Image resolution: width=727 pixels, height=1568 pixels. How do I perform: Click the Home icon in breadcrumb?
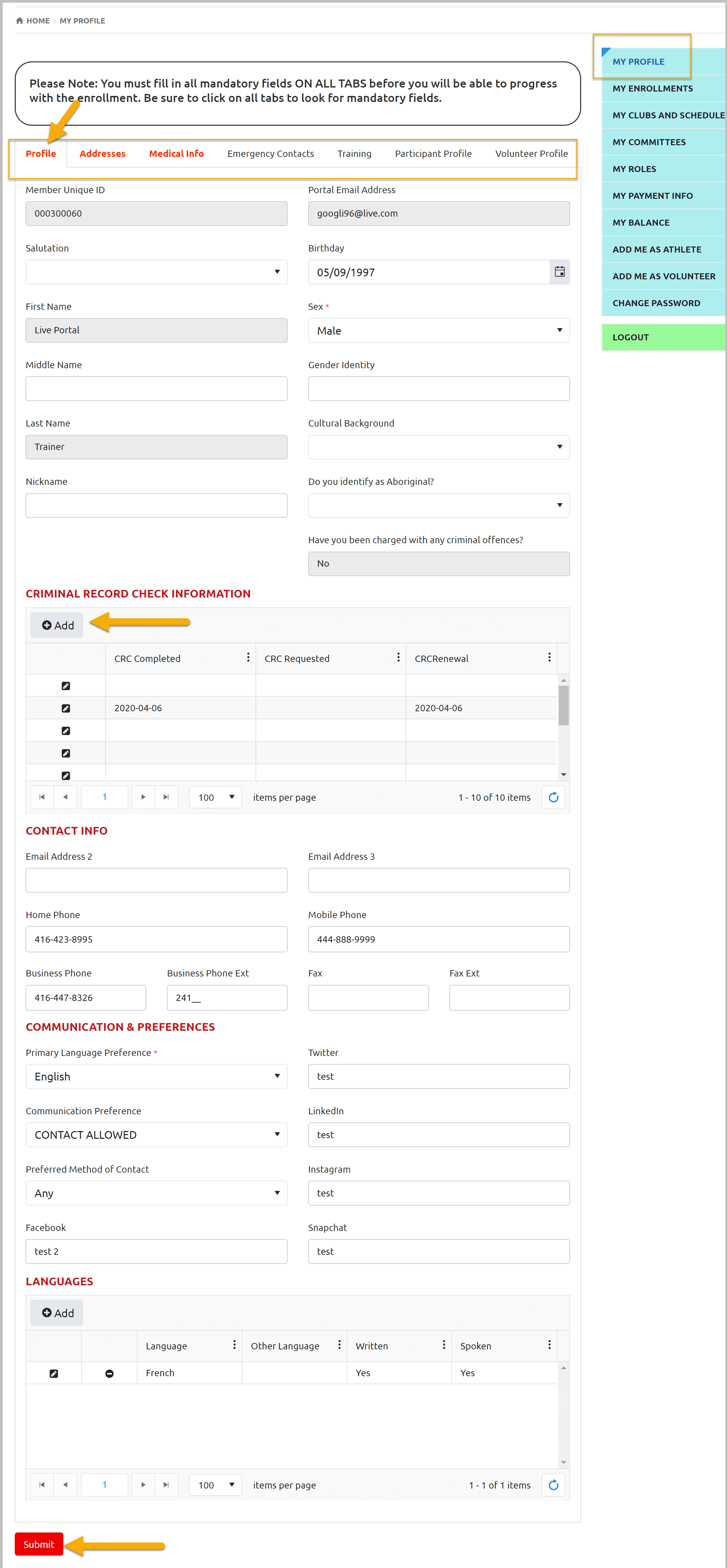(x=19, y=21)
